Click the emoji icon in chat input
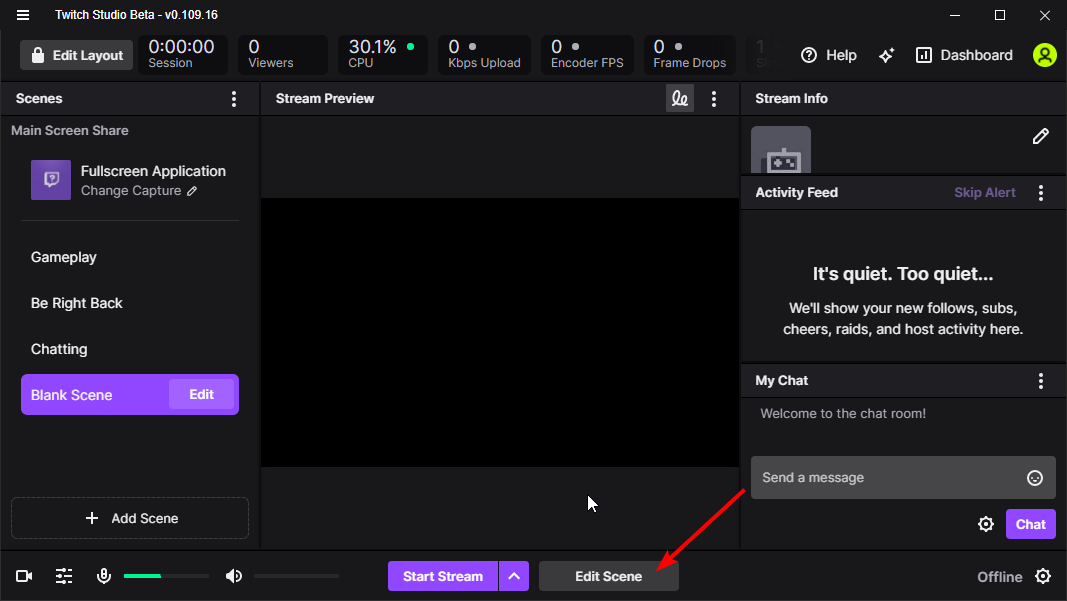Screen dimensions: 1067x601 pyautogui.click(x=1034, y=477)
